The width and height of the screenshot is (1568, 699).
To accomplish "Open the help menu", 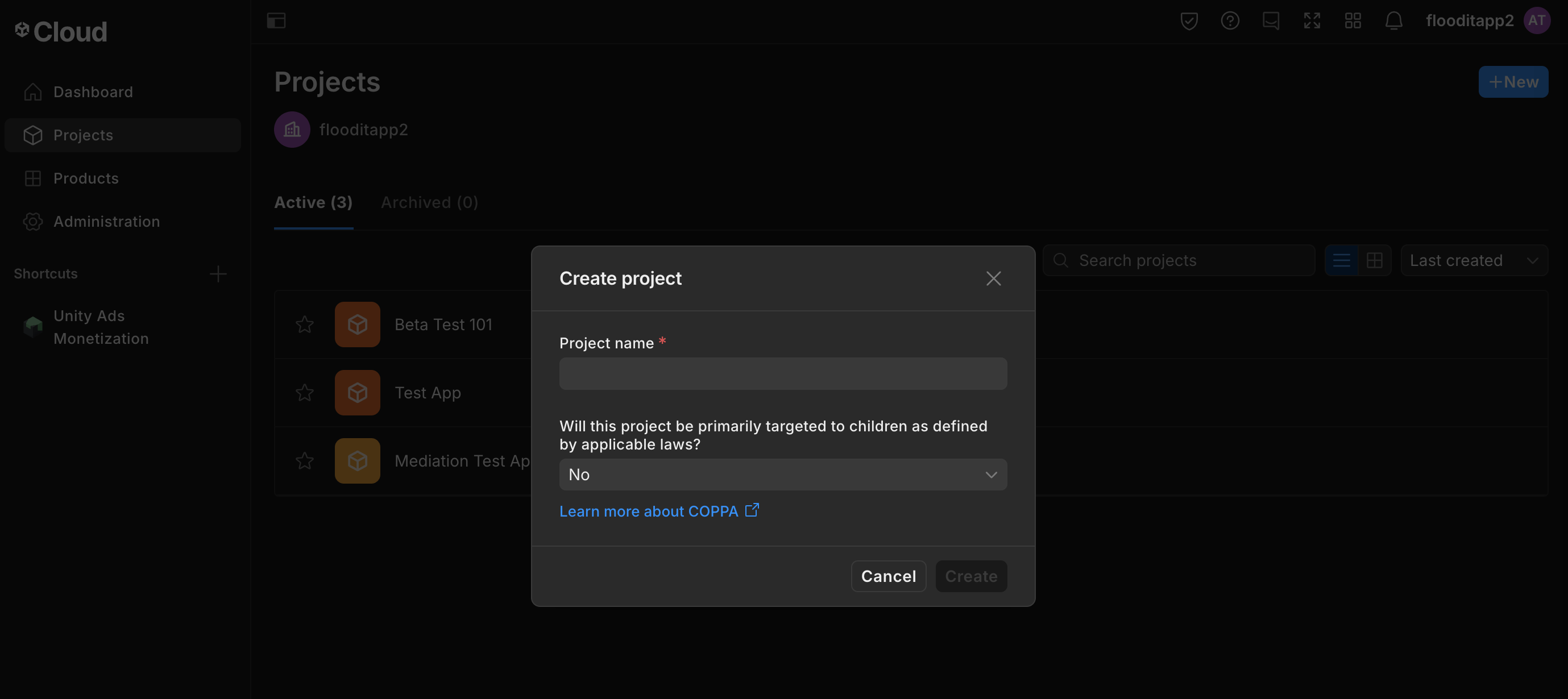I will pyautogui.click(x=1230, y=20).
